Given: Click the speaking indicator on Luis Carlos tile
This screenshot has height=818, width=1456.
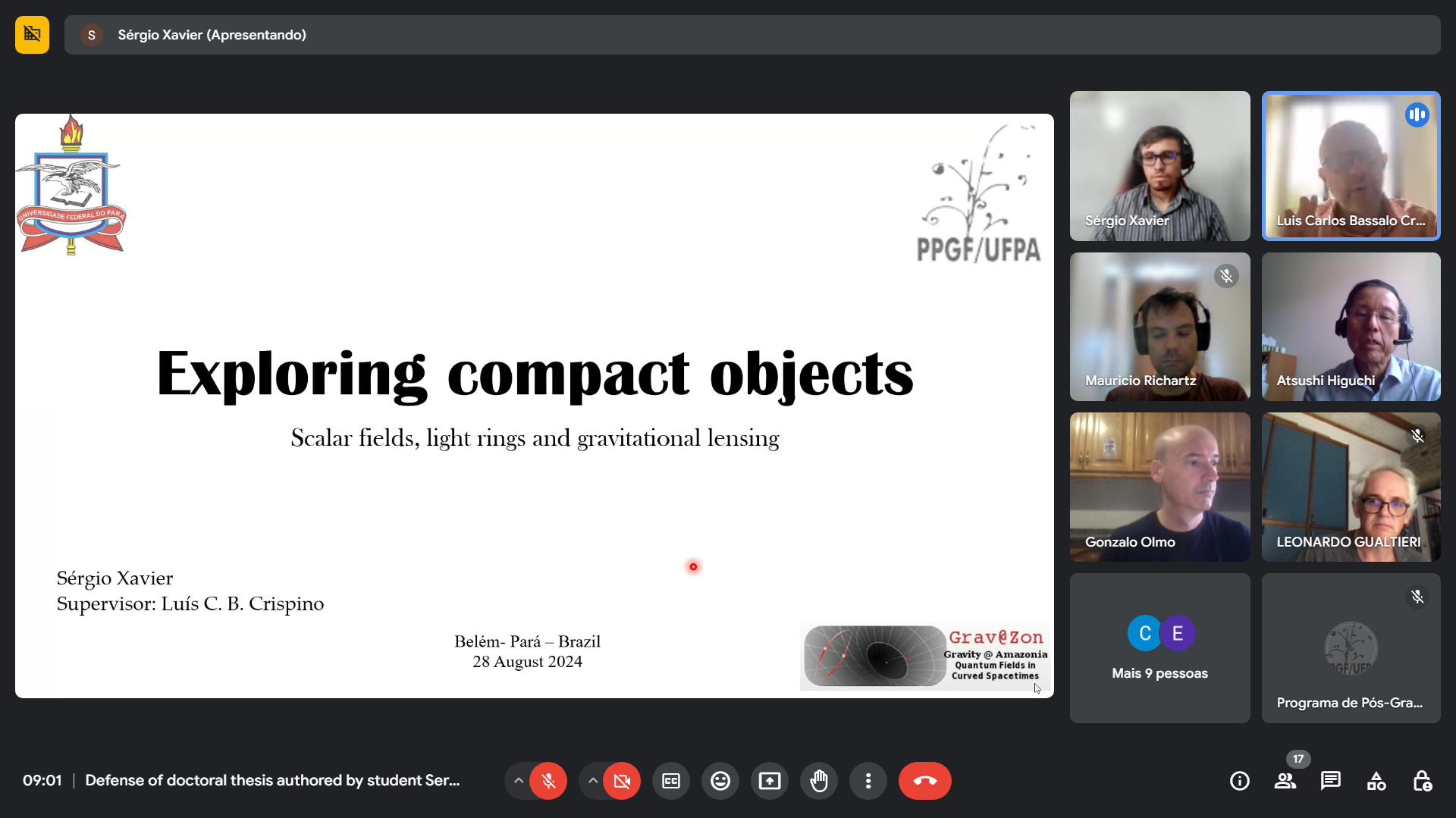Looking at the screenshot, I should (x=1417, y=114).
